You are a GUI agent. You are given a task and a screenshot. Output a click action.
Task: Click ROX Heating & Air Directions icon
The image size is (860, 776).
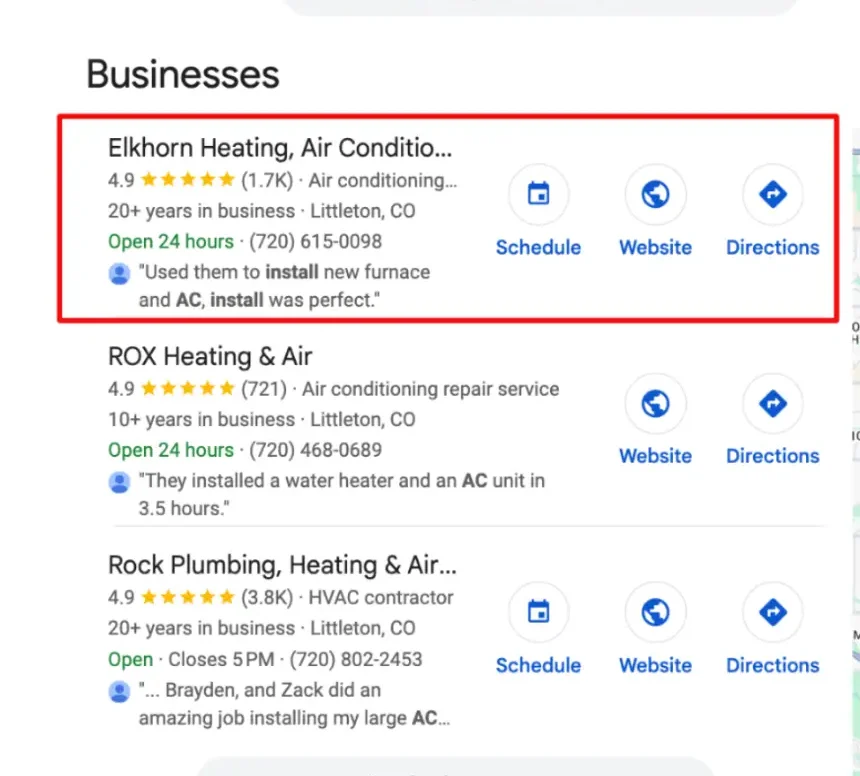pos(772,403)
